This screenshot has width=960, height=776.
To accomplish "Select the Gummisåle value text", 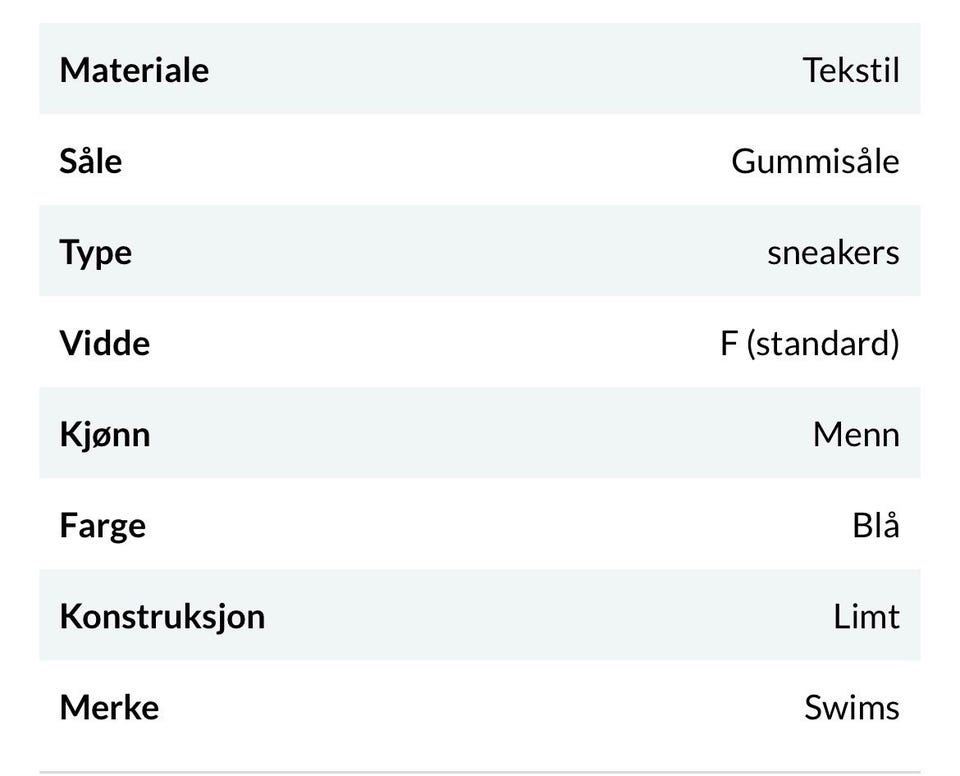I will pyautogui.click(x=816, y=161).
